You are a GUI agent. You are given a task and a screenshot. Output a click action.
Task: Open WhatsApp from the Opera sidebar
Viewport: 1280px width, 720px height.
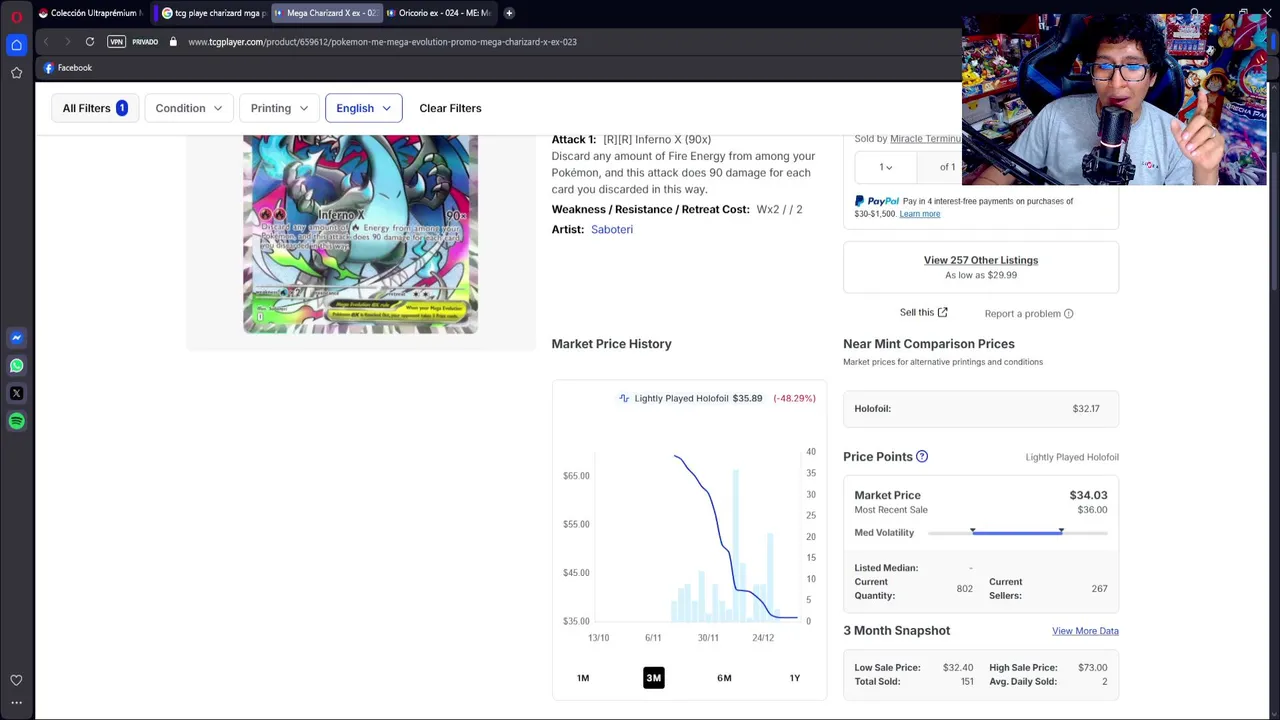[16, 366]
